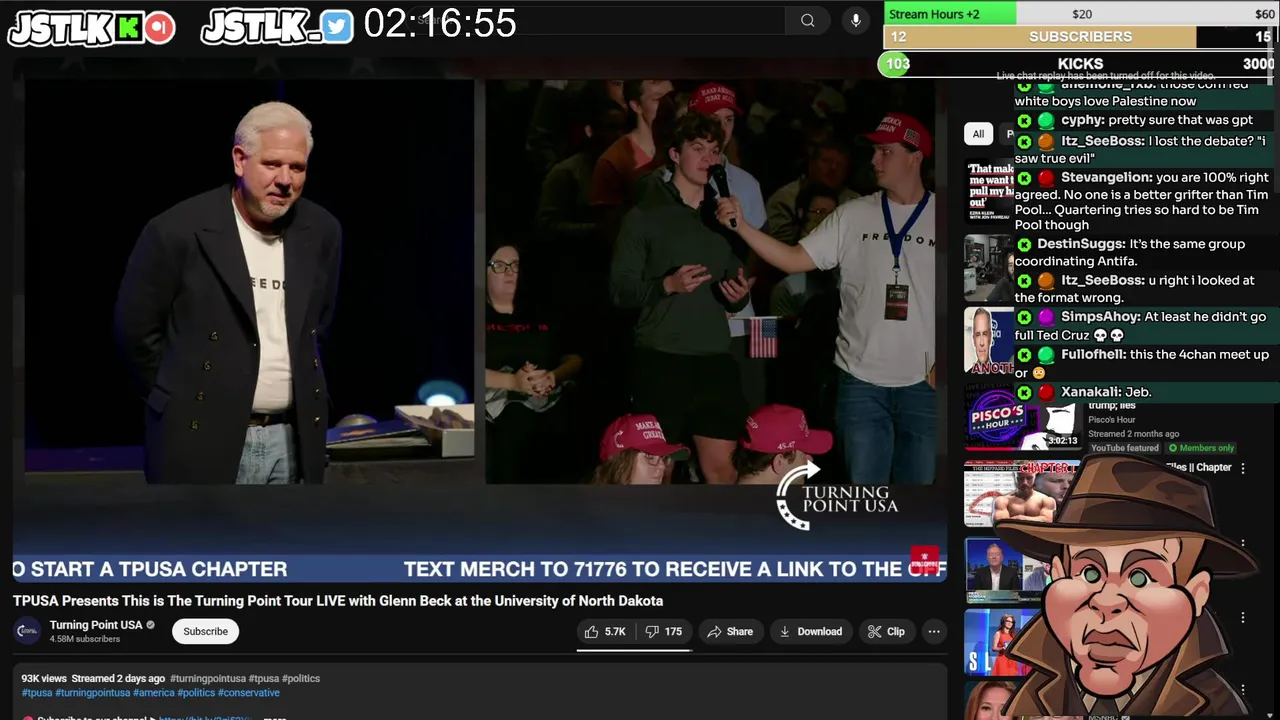Click the Stream Hours +2 progress bar
Viewport: 1280px width, 720px height.
pos(1081,14)
